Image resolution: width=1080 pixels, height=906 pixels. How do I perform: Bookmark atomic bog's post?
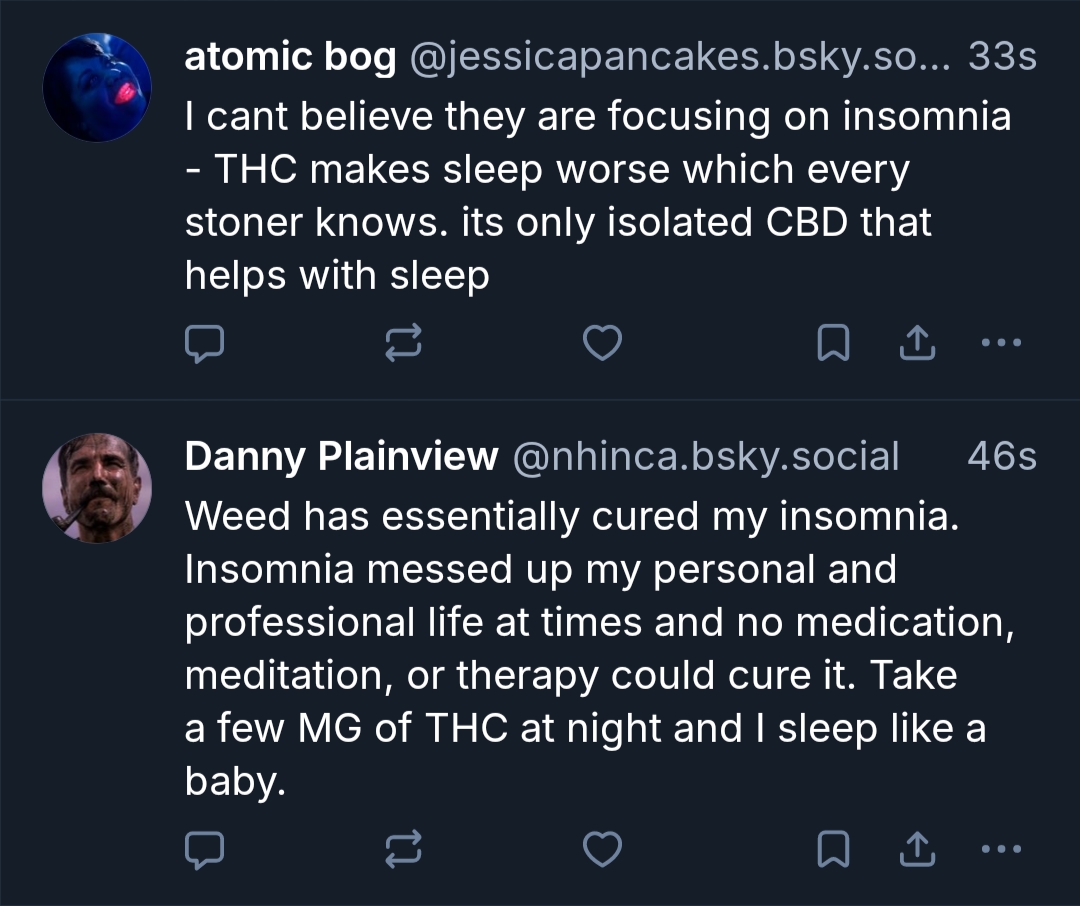833,344
